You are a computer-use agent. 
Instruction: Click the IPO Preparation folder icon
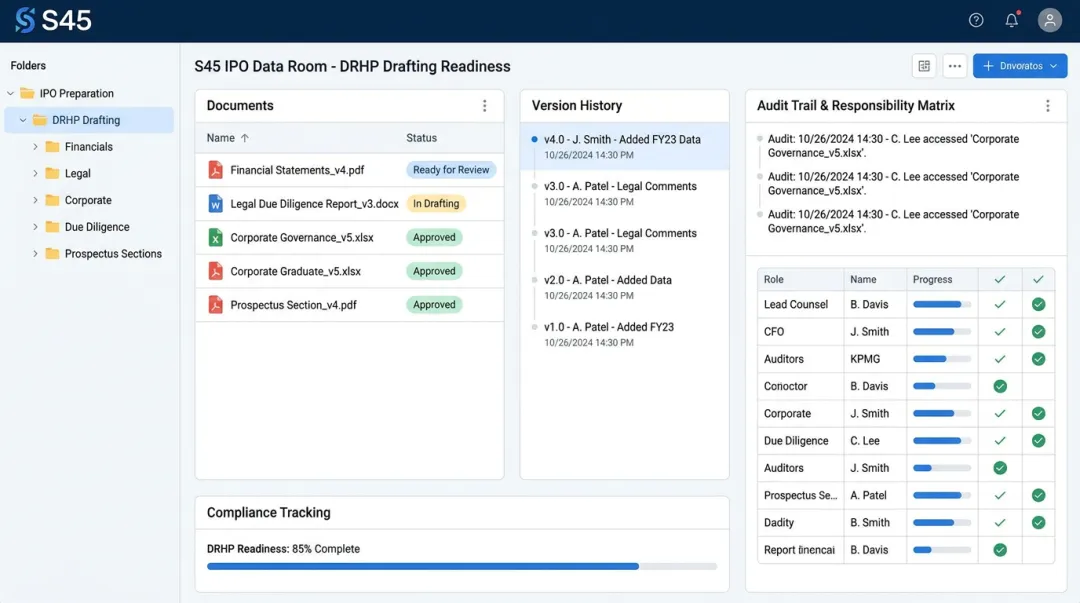pos(27,93)
